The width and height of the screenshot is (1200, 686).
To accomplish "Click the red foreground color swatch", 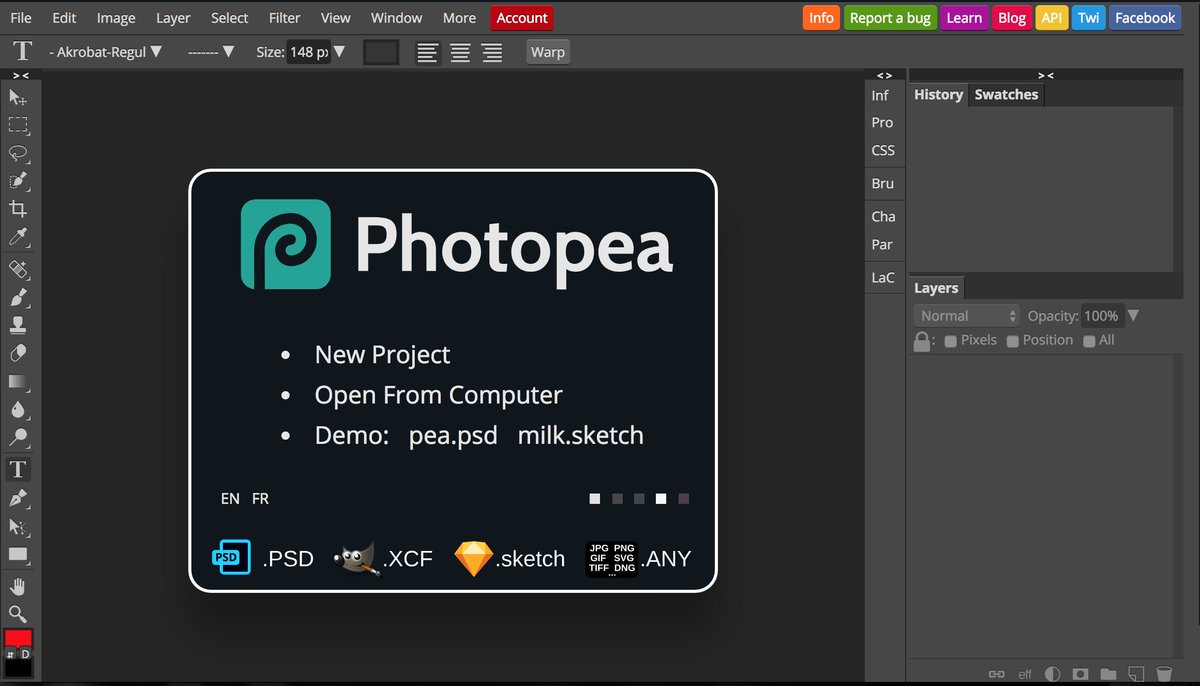I will [18, 637].
